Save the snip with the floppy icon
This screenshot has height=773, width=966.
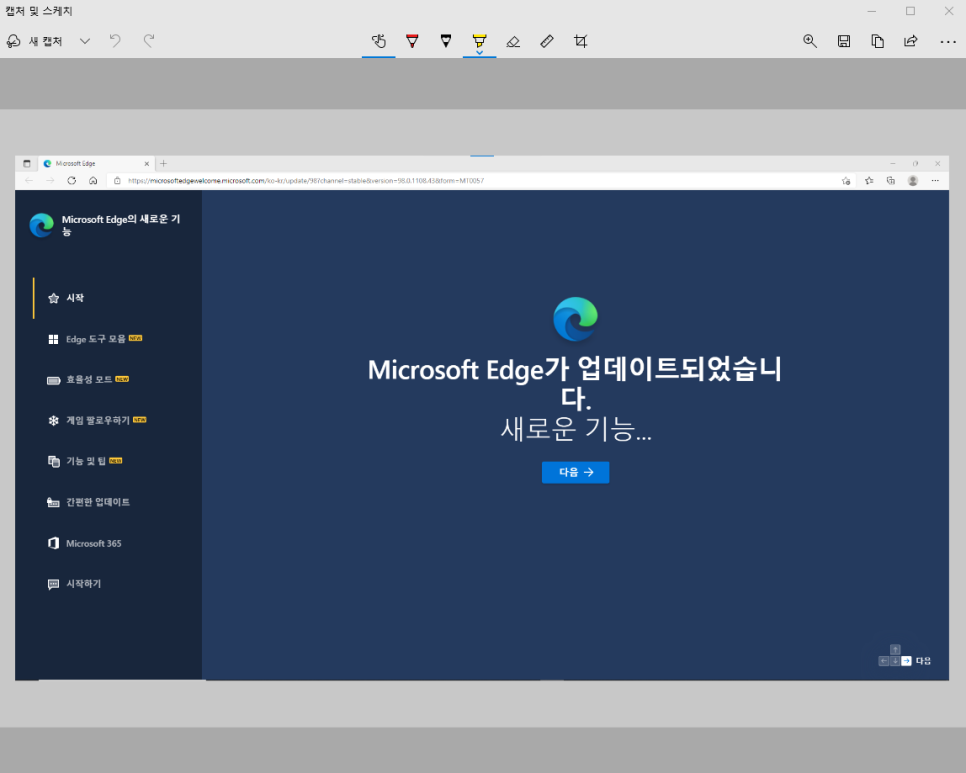[843, 41]
